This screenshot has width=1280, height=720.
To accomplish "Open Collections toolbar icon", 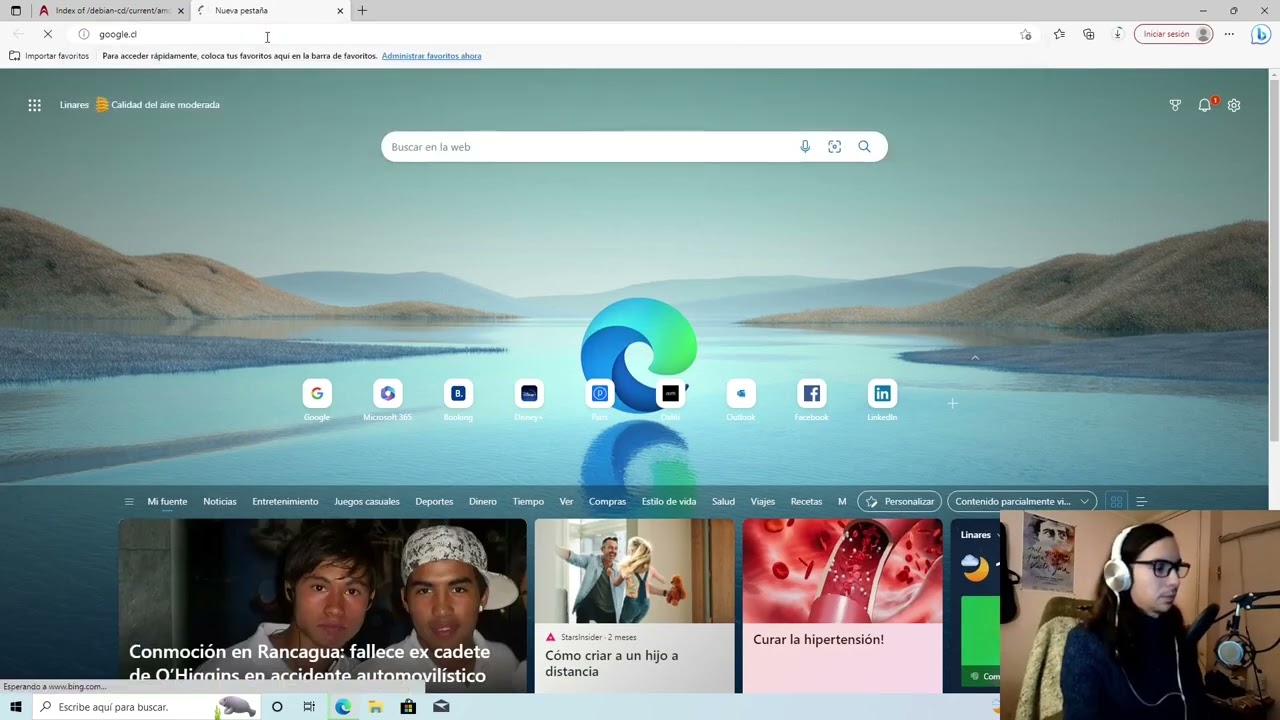I will coord(1089,34).
